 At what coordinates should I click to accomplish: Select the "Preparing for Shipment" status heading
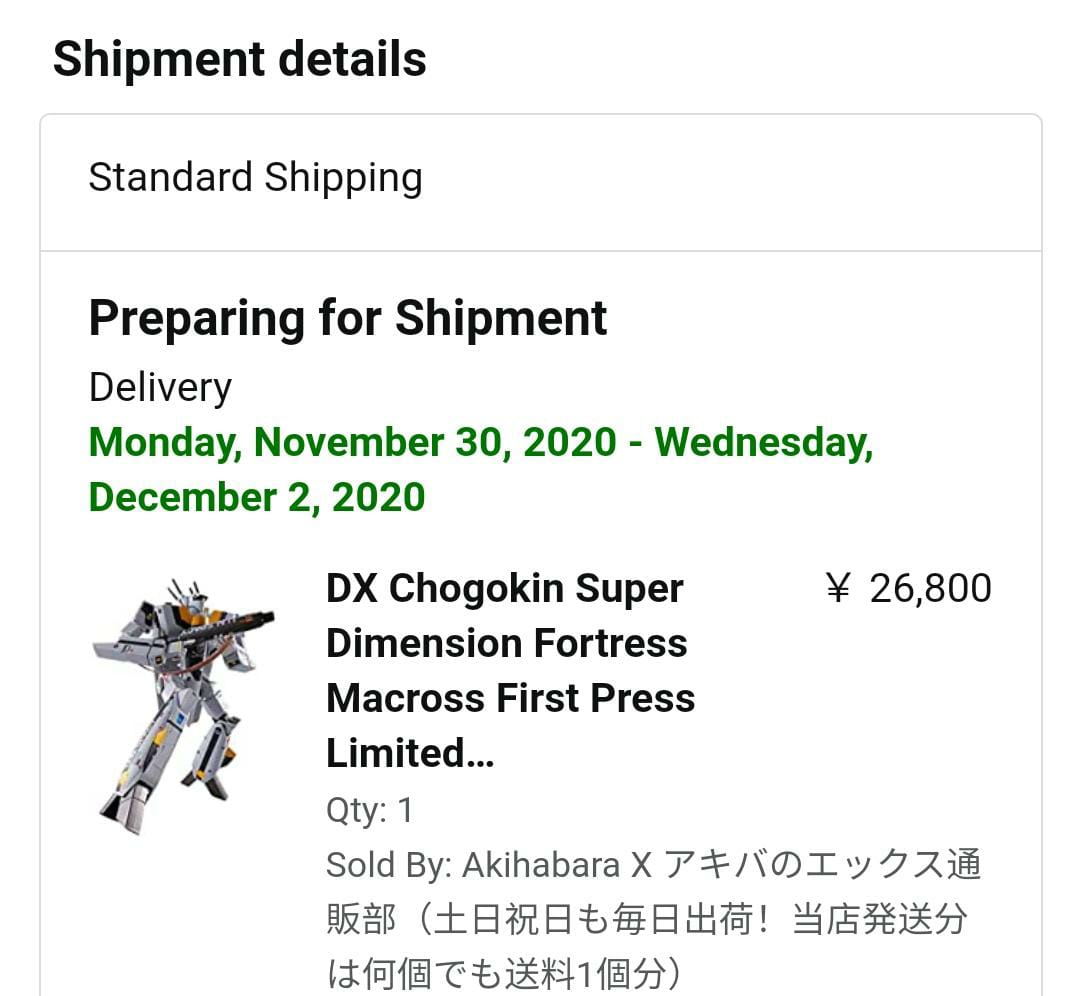click(x=348, y=319)
